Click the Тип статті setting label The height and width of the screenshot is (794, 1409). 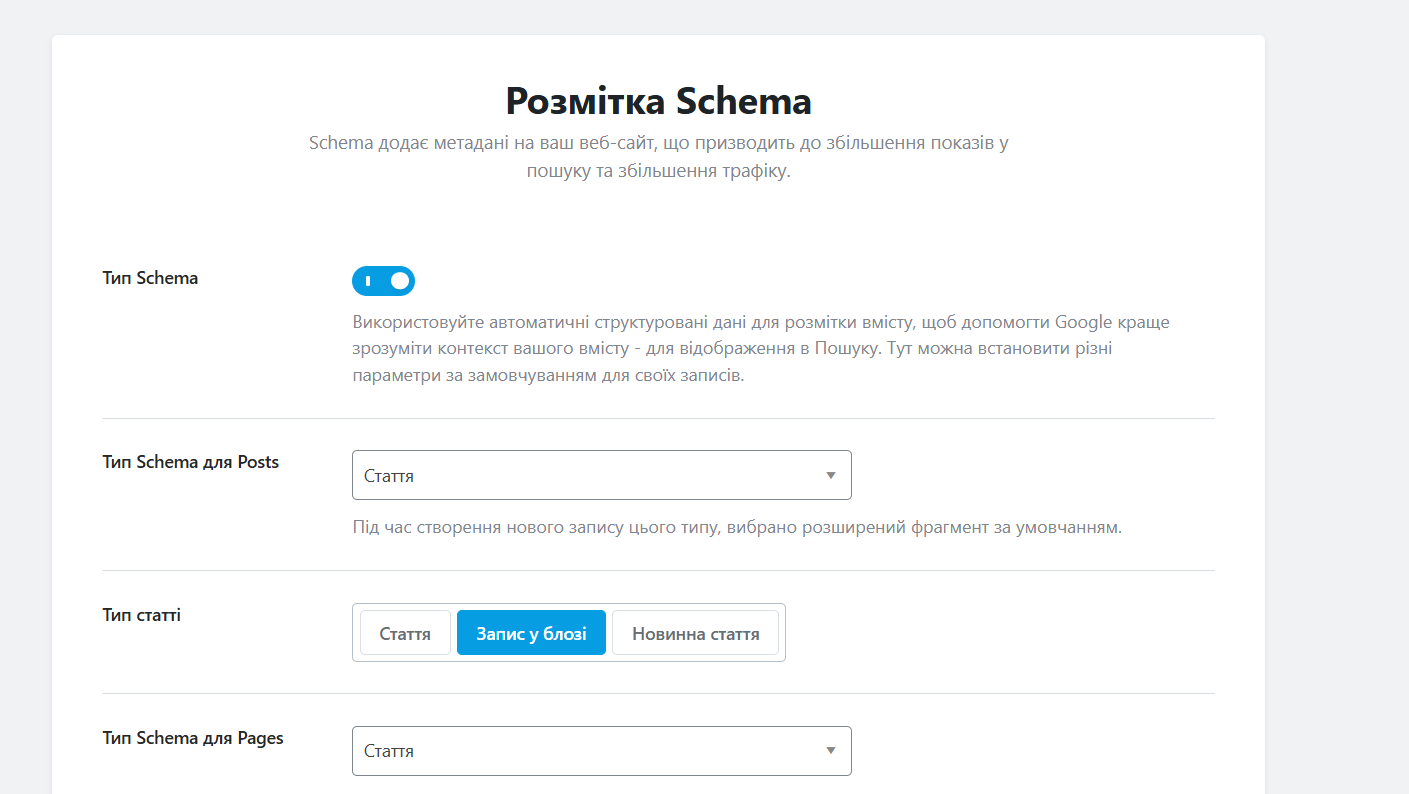141,615
